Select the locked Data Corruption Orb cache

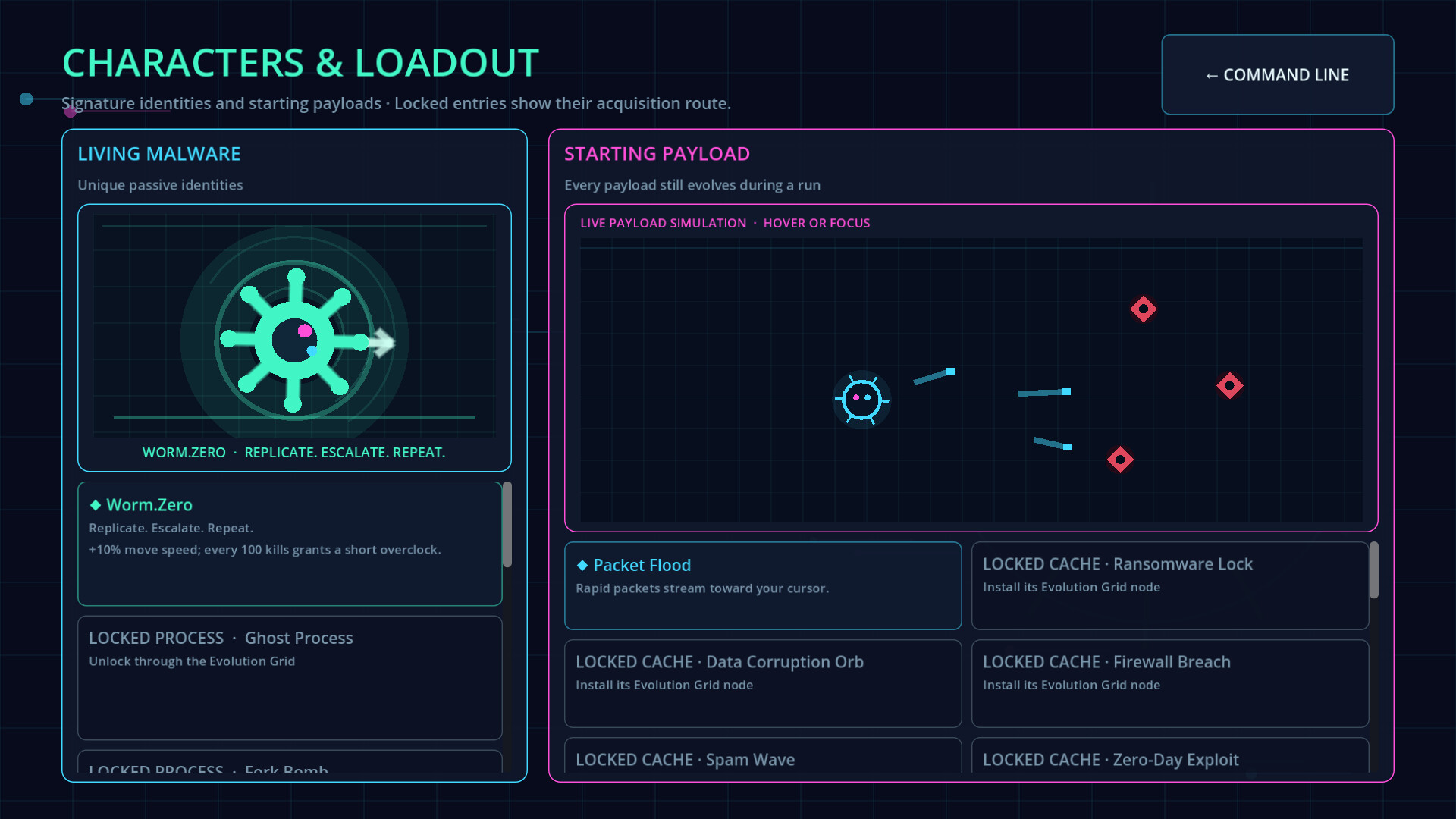coord(763,683)
